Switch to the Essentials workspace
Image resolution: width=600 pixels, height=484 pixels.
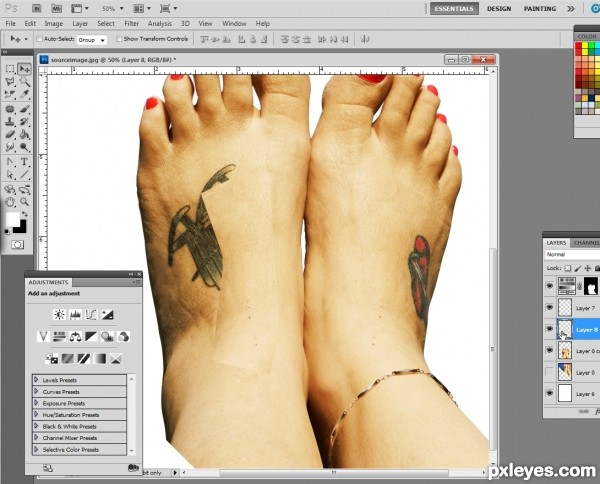(x=454, y=8)
